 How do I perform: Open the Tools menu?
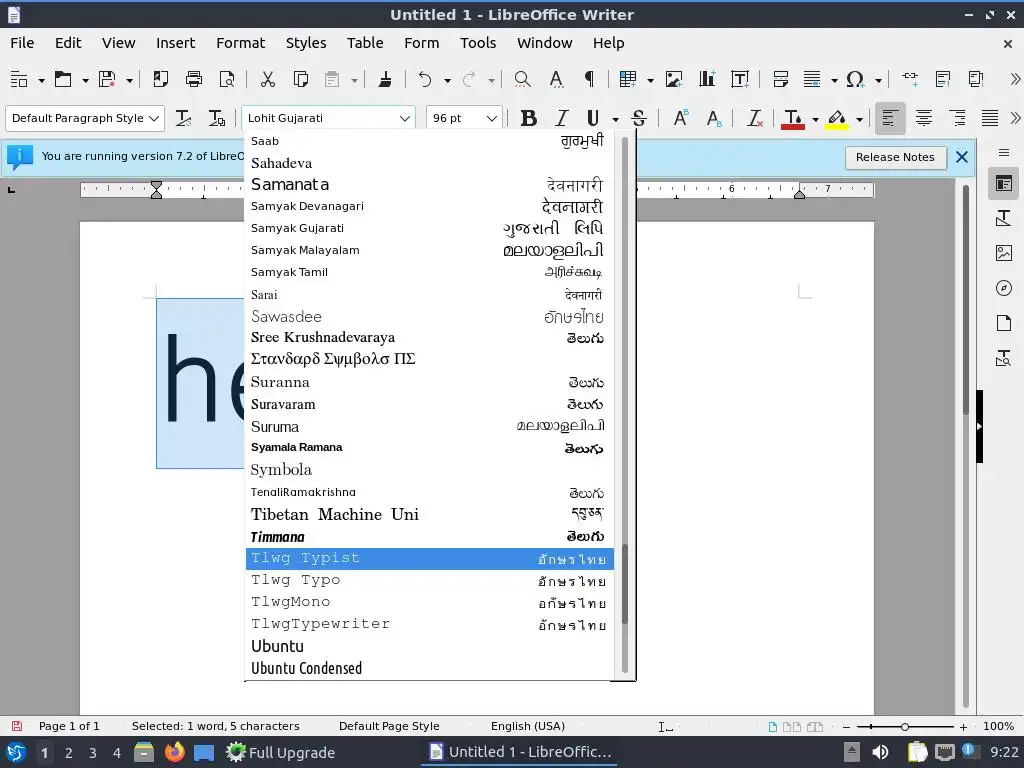point(478,43)
